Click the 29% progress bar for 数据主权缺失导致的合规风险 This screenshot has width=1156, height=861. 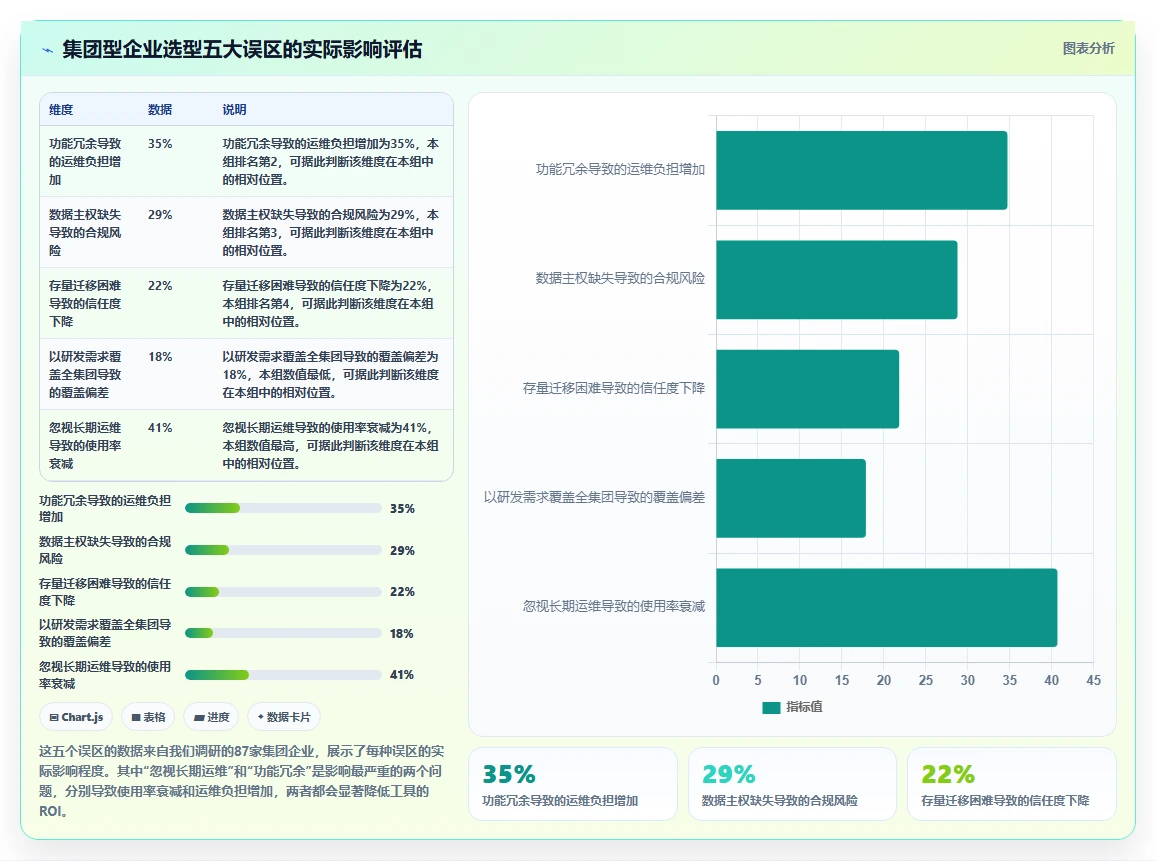[x=283, y=550]
